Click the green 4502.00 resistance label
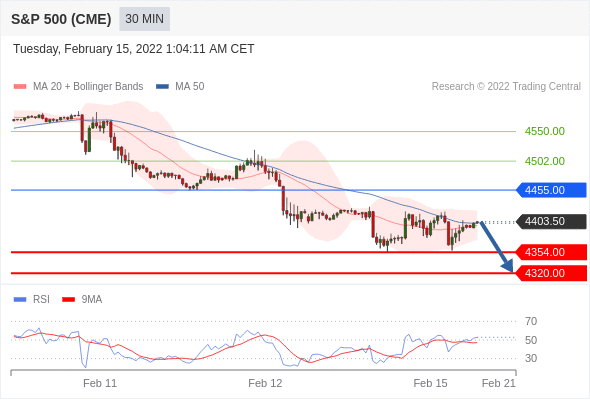The height and width of the screenshot is (400, 590). [544, 161]
